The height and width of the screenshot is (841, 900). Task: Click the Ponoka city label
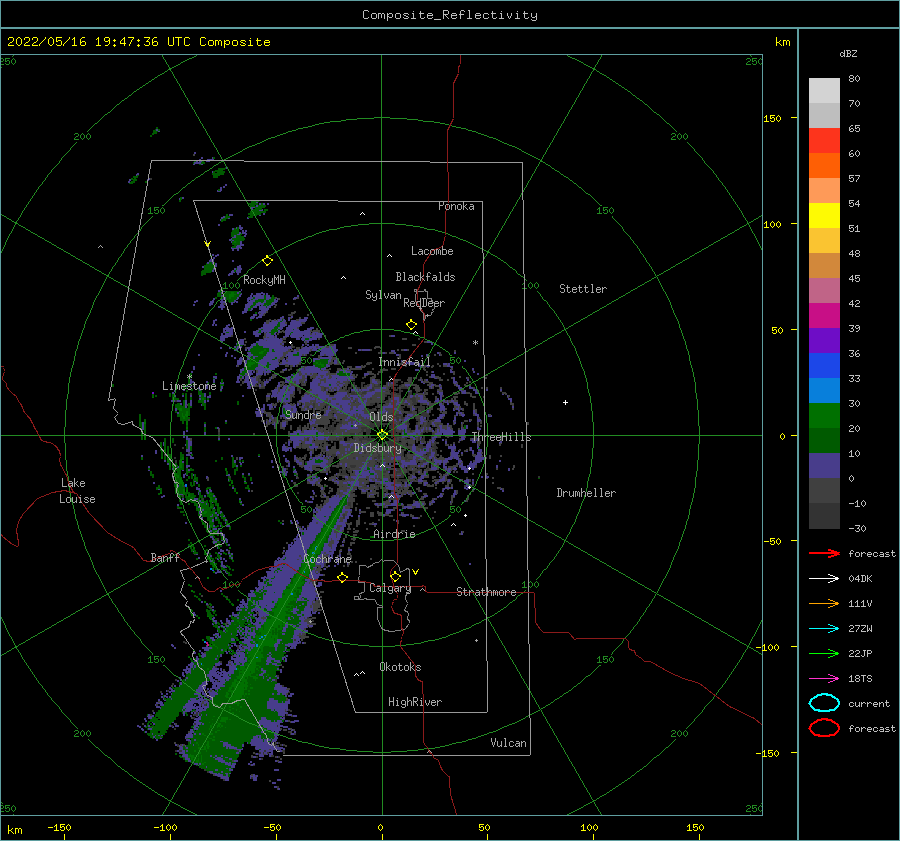pyautogui.click(x=456, y=206)
